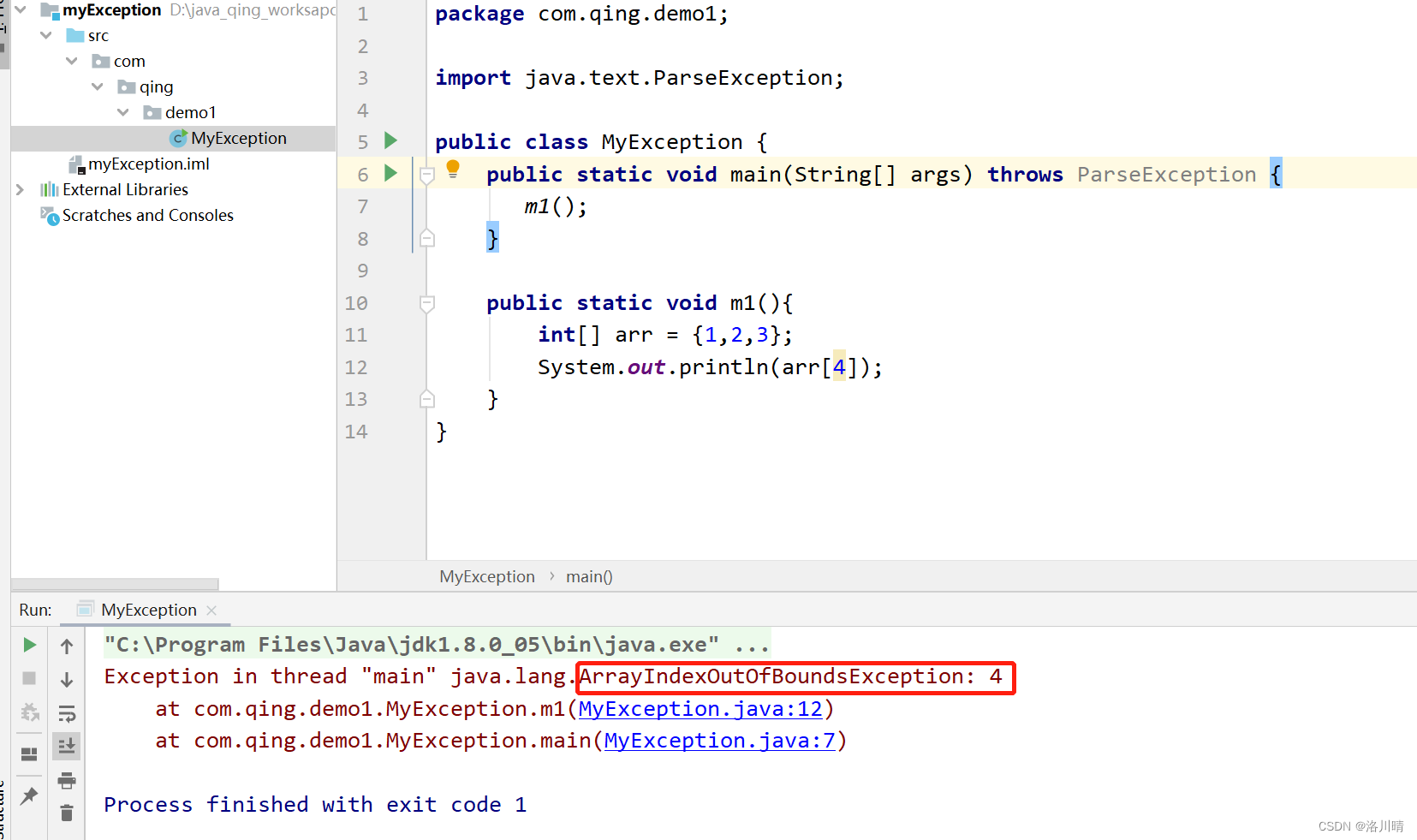Follow the MyException.java:7 link in the console
Viewport: 1417px width, 840px height.
click(719, 740)
